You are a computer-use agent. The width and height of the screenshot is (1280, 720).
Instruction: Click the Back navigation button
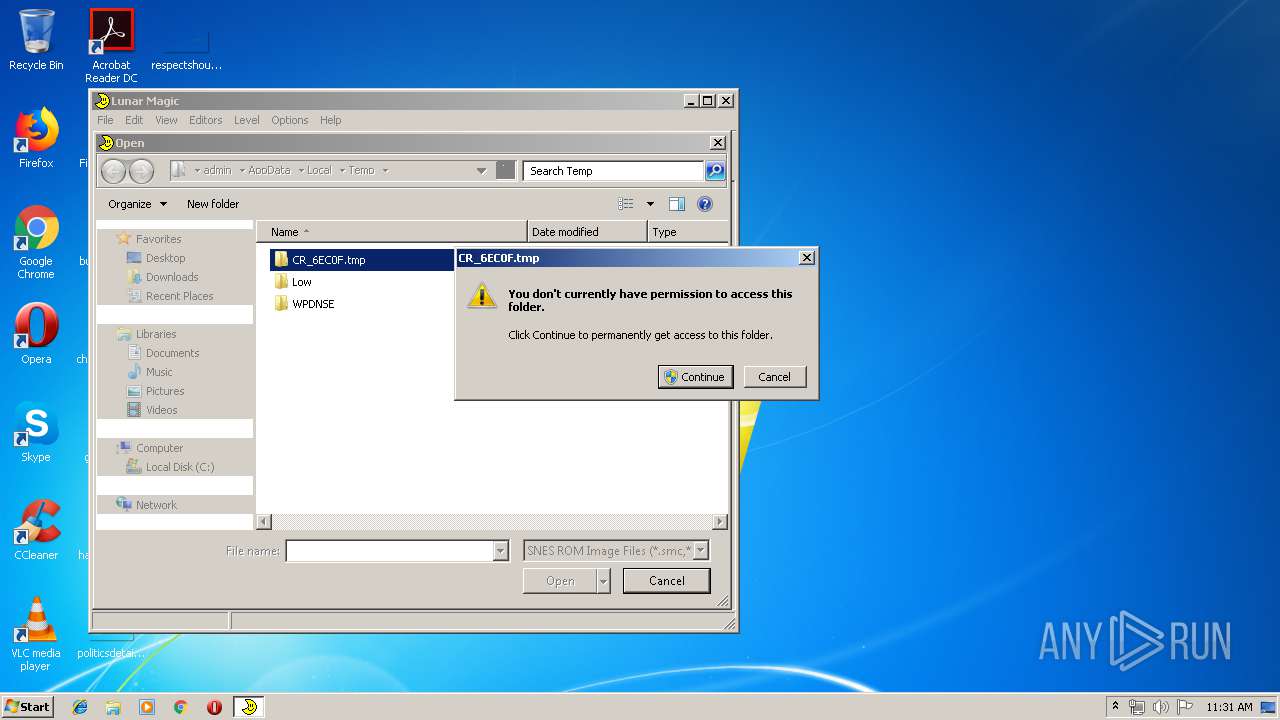[114, 171]
